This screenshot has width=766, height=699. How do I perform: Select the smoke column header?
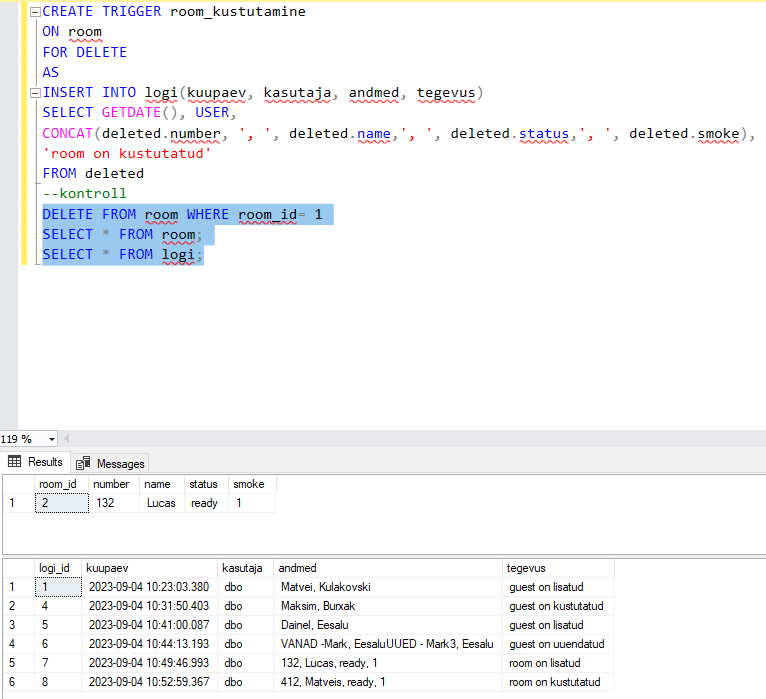[x=252, y=484]
